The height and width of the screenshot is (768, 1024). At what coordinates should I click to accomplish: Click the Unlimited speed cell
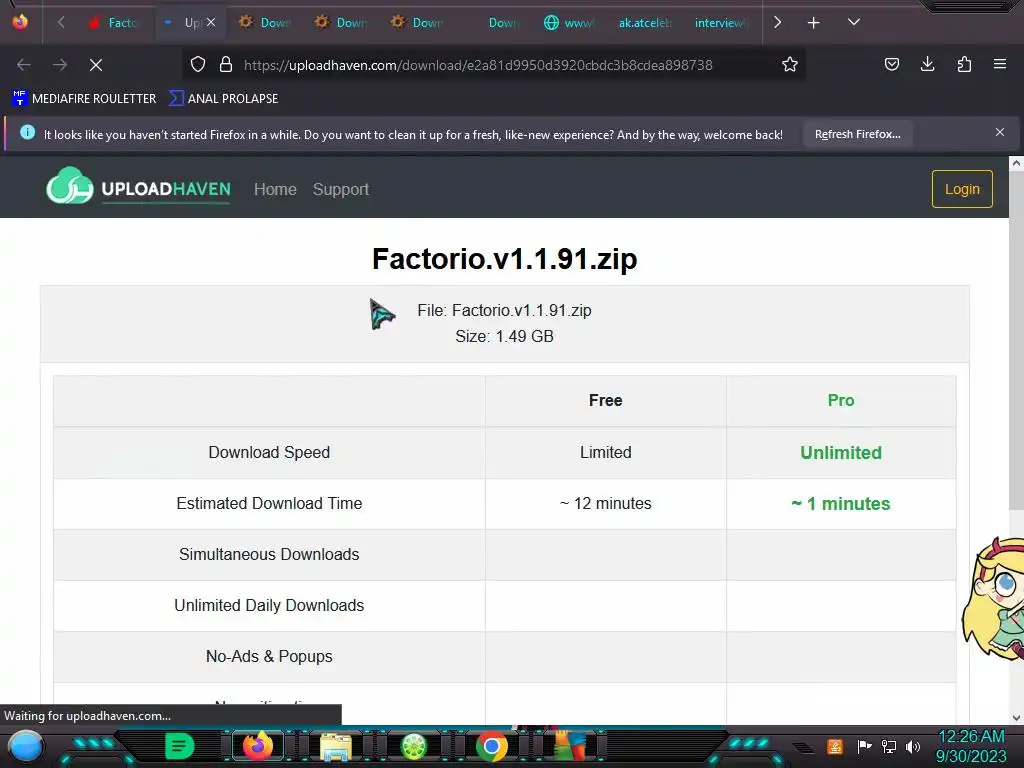pos(840,453)
